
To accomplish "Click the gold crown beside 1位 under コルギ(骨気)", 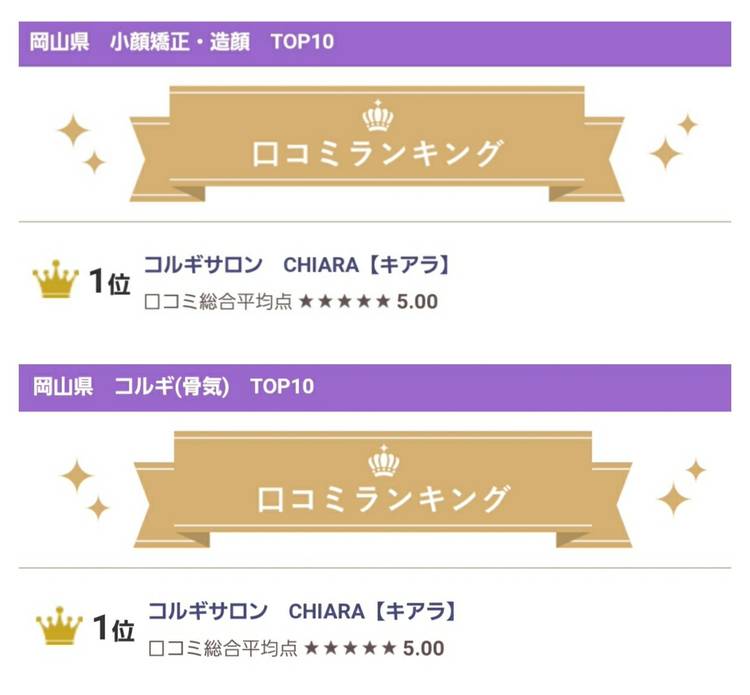I will 59,628.
